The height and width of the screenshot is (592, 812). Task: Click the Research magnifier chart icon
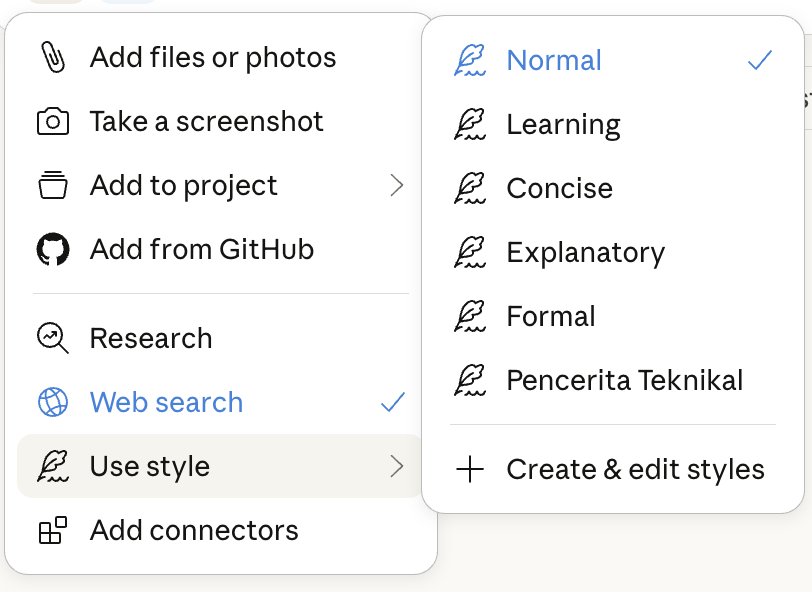click(52, 338)
